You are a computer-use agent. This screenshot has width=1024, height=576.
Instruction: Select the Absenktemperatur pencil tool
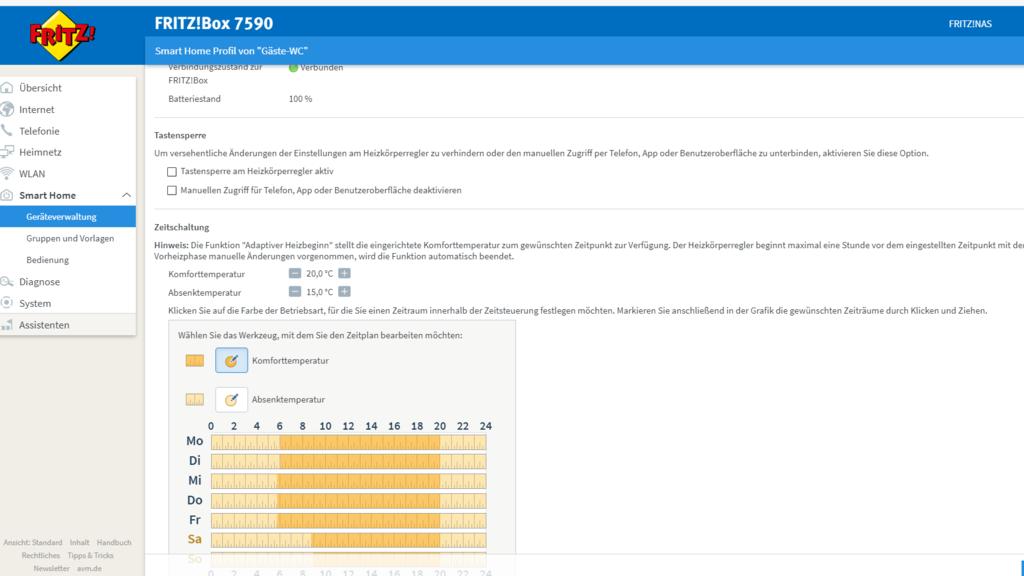(x=231, y=400)
